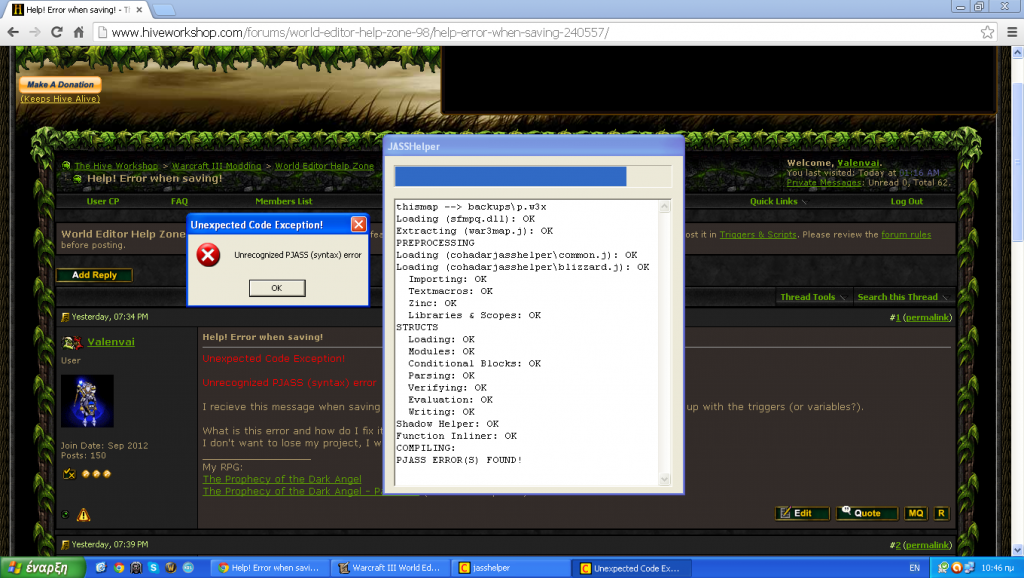Image resolution: width=1024 pixels, height=578 pixels.
Task: Click the post icon beside 'Yesterday, 07:39 PM'
Action: click(x=65, y=545)
